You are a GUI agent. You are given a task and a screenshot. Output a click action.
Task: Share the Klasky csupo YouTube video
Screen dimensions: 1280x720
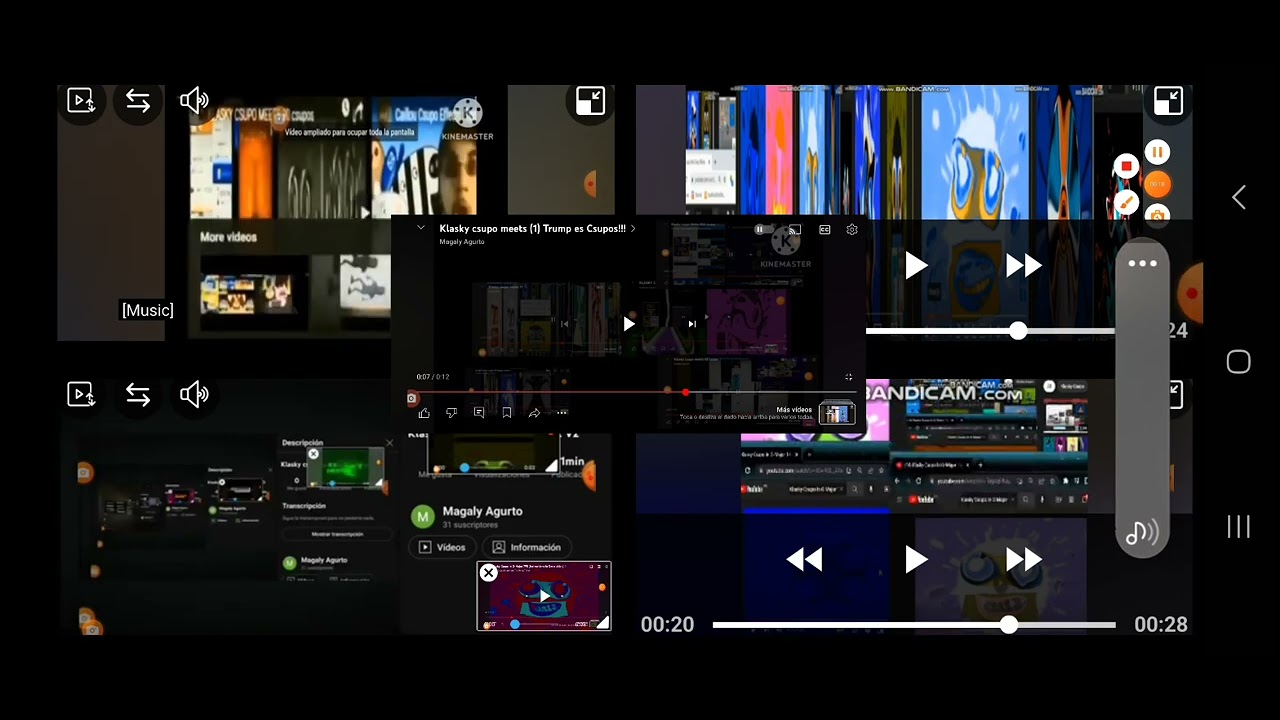tap(534, 413)
